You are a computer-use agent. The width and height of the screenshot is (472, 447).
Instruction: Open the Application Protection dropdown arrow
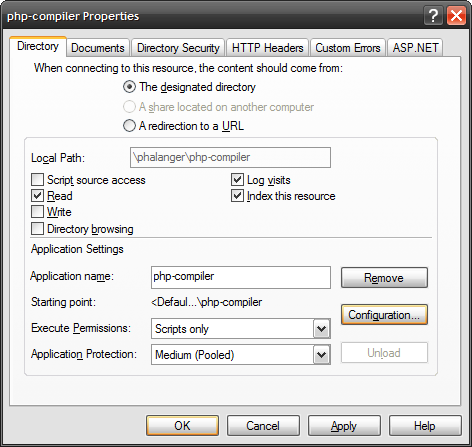(x=321, y=355)
